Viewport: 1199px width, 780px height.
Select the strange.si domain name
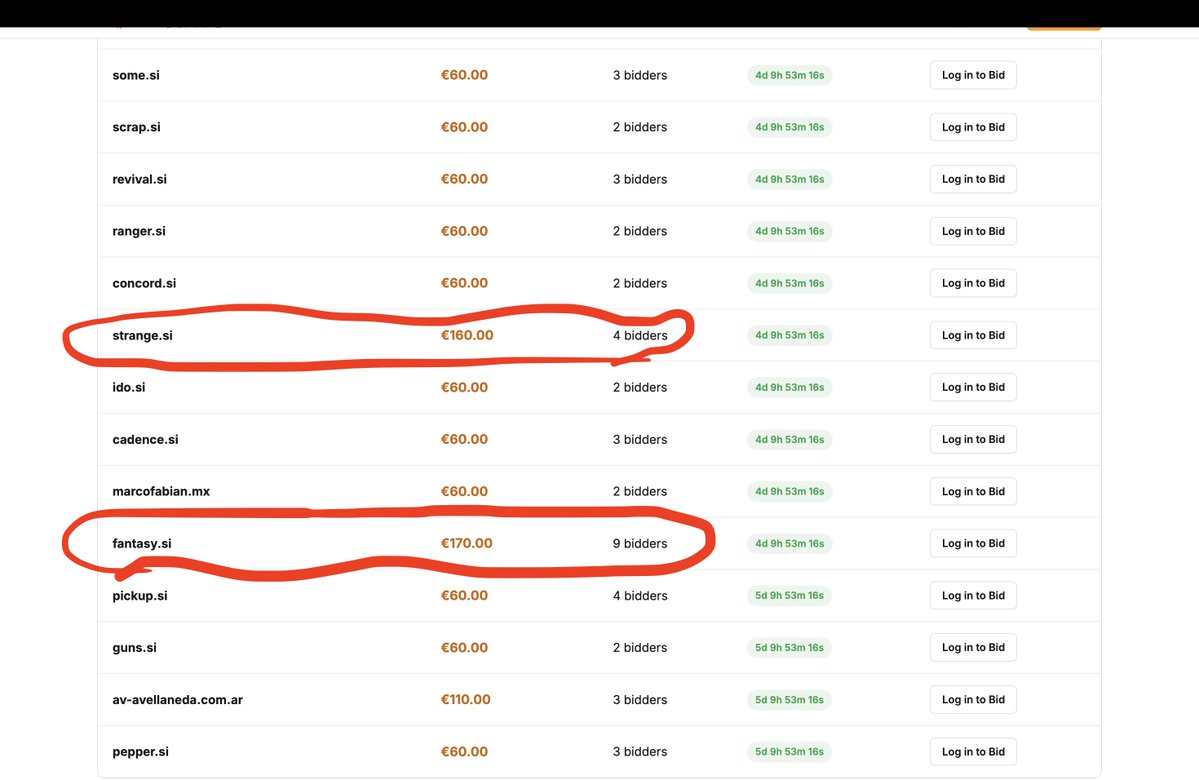click(142, 335)
